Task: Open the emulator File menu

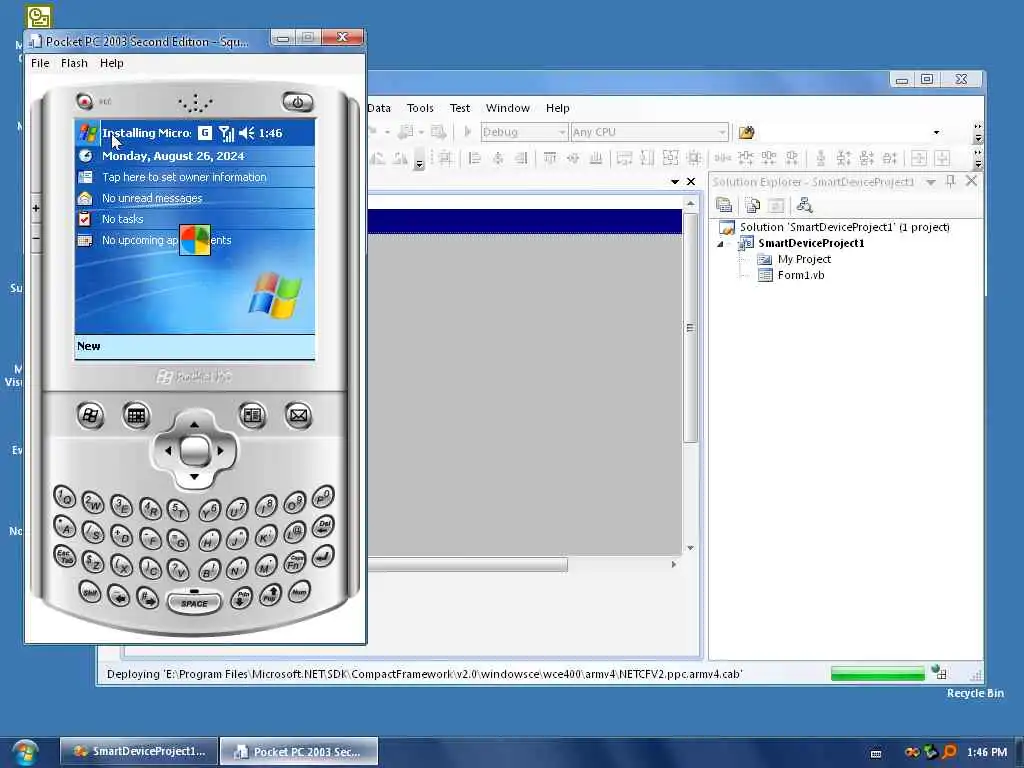Action: 40,63
